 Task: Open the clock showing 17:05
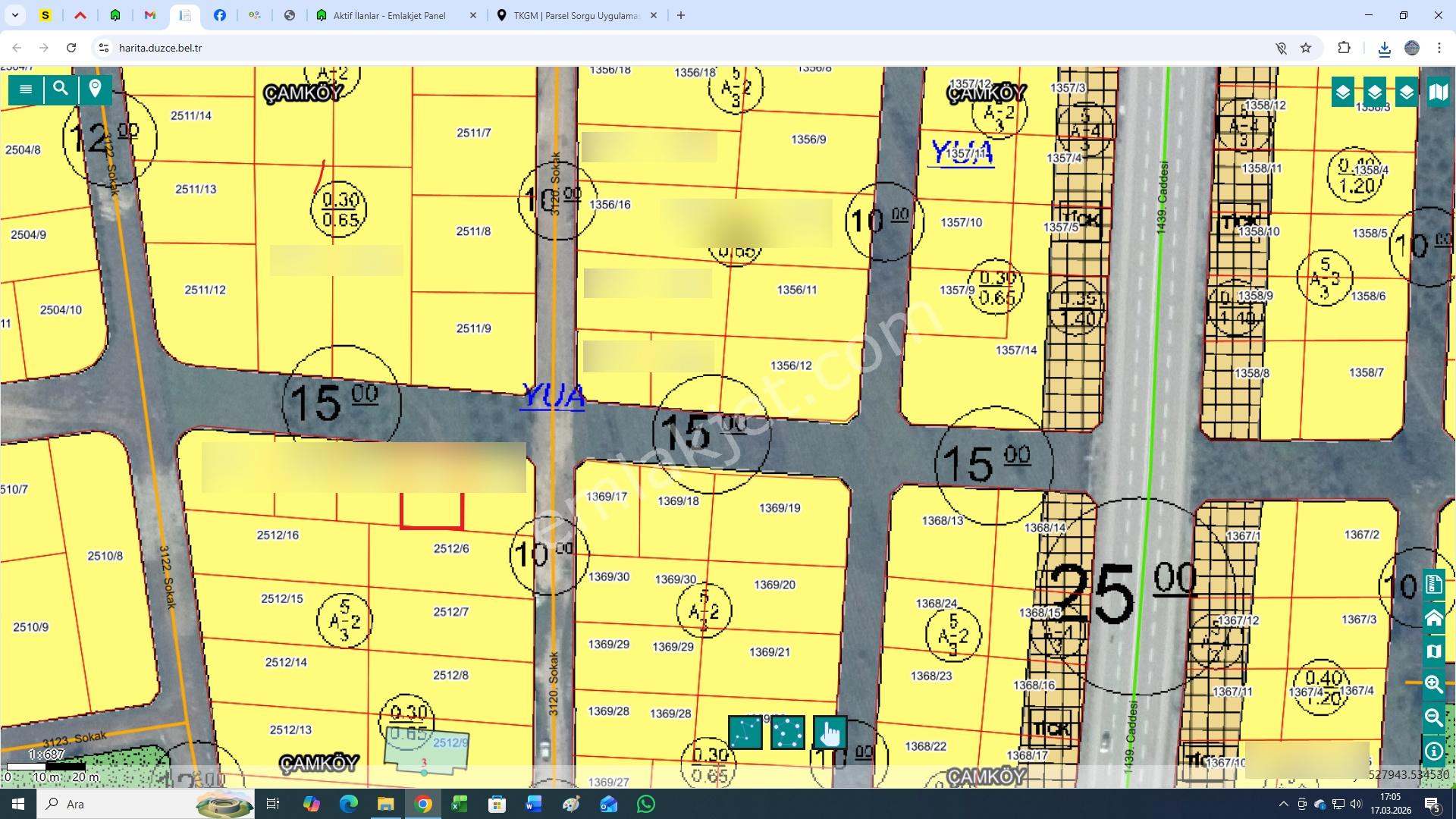pyautogui.click(x=1391, y=804)
